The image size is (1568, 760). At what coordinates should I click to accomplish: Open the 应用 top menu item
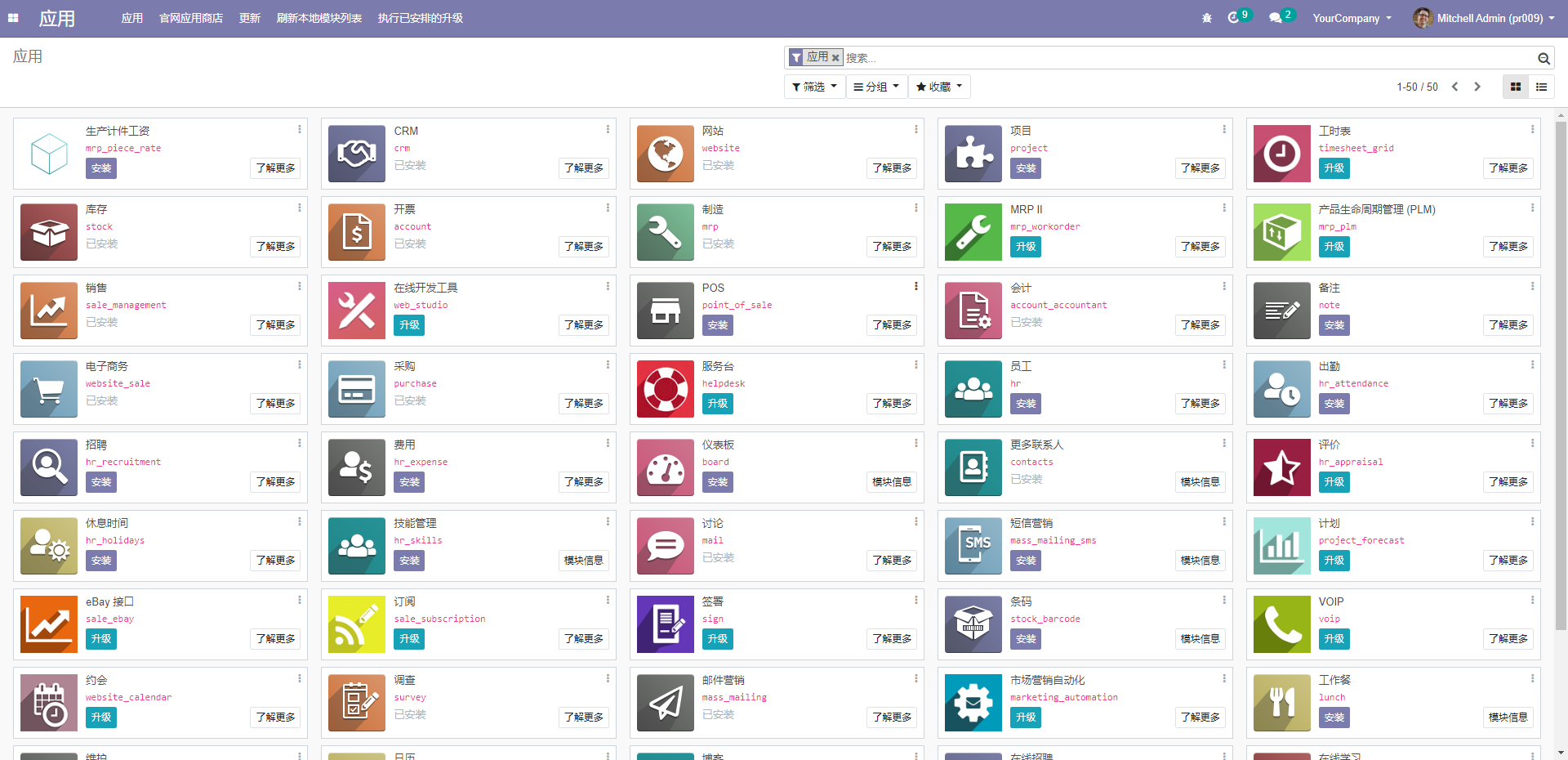(132, 18)
